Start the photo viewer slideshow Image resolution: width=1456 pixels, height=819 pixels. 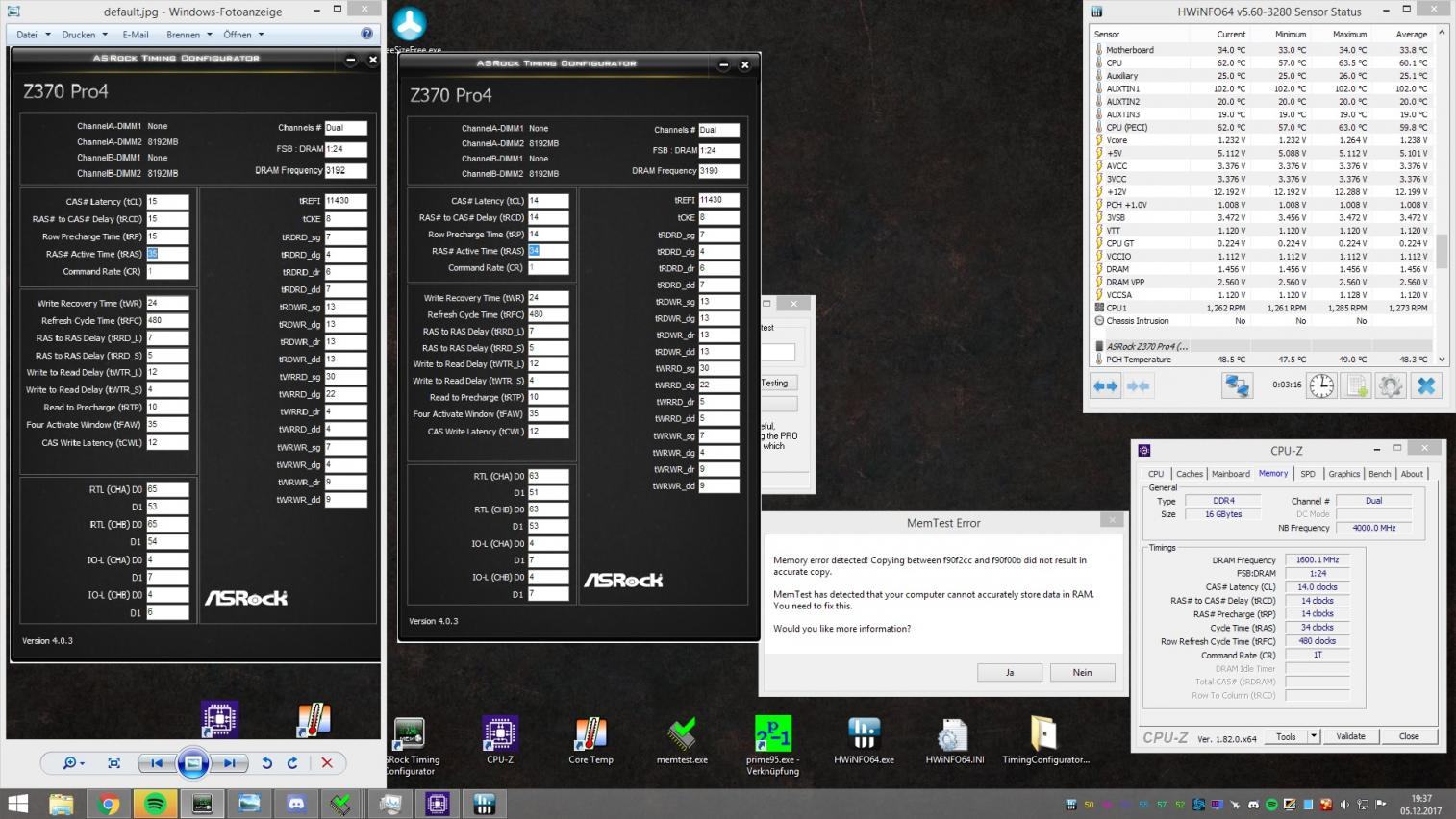pyautogui.click(x=192, y=763)
